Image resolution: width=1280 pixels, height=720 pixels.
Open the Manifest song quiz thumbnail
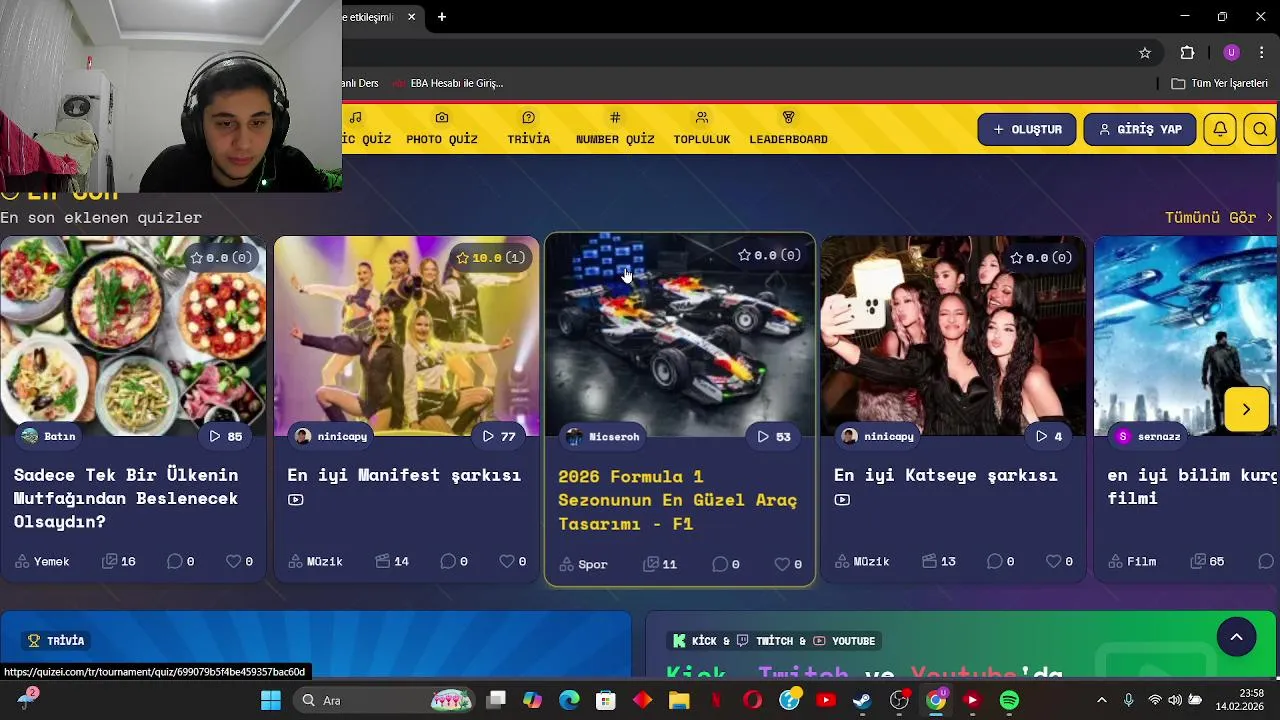407,336
